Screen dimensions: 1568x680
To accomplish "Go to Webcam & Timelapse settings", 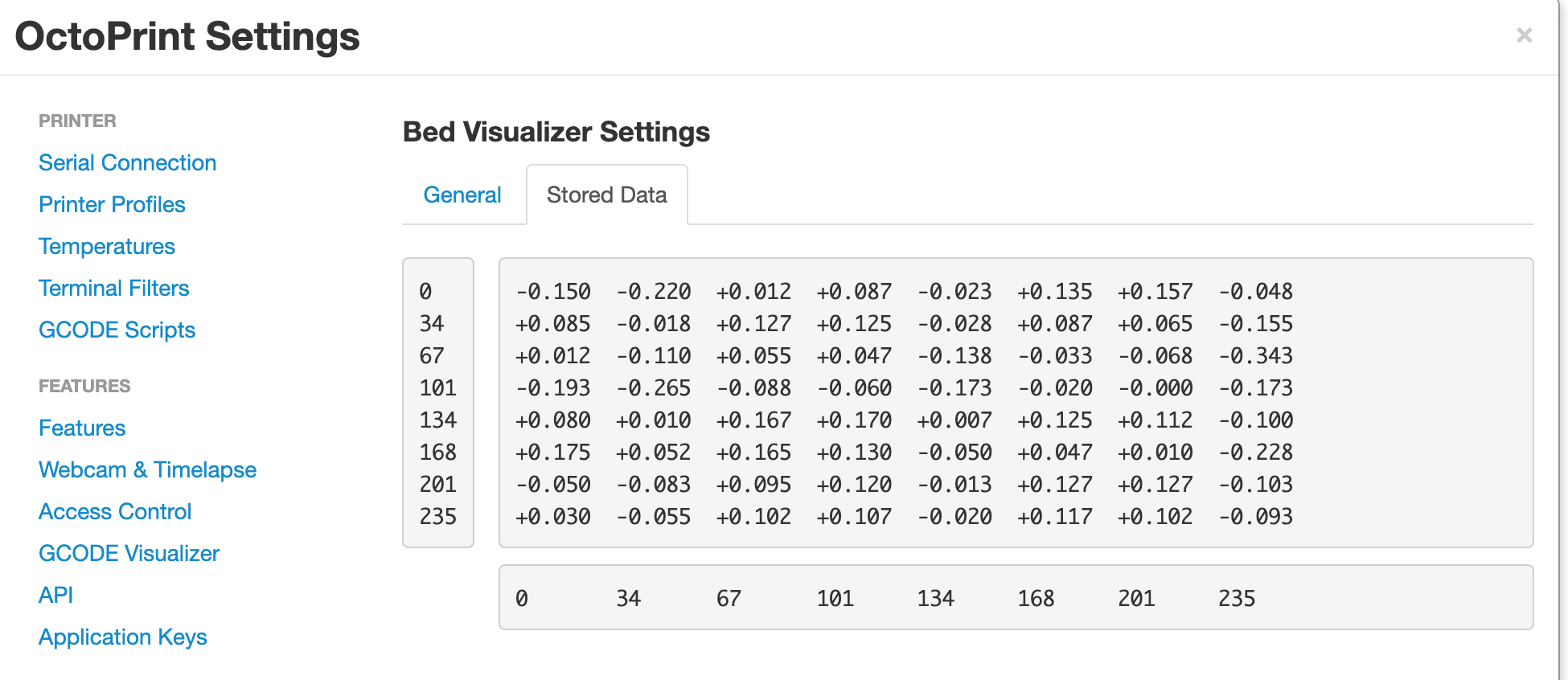I will point(147,469).
